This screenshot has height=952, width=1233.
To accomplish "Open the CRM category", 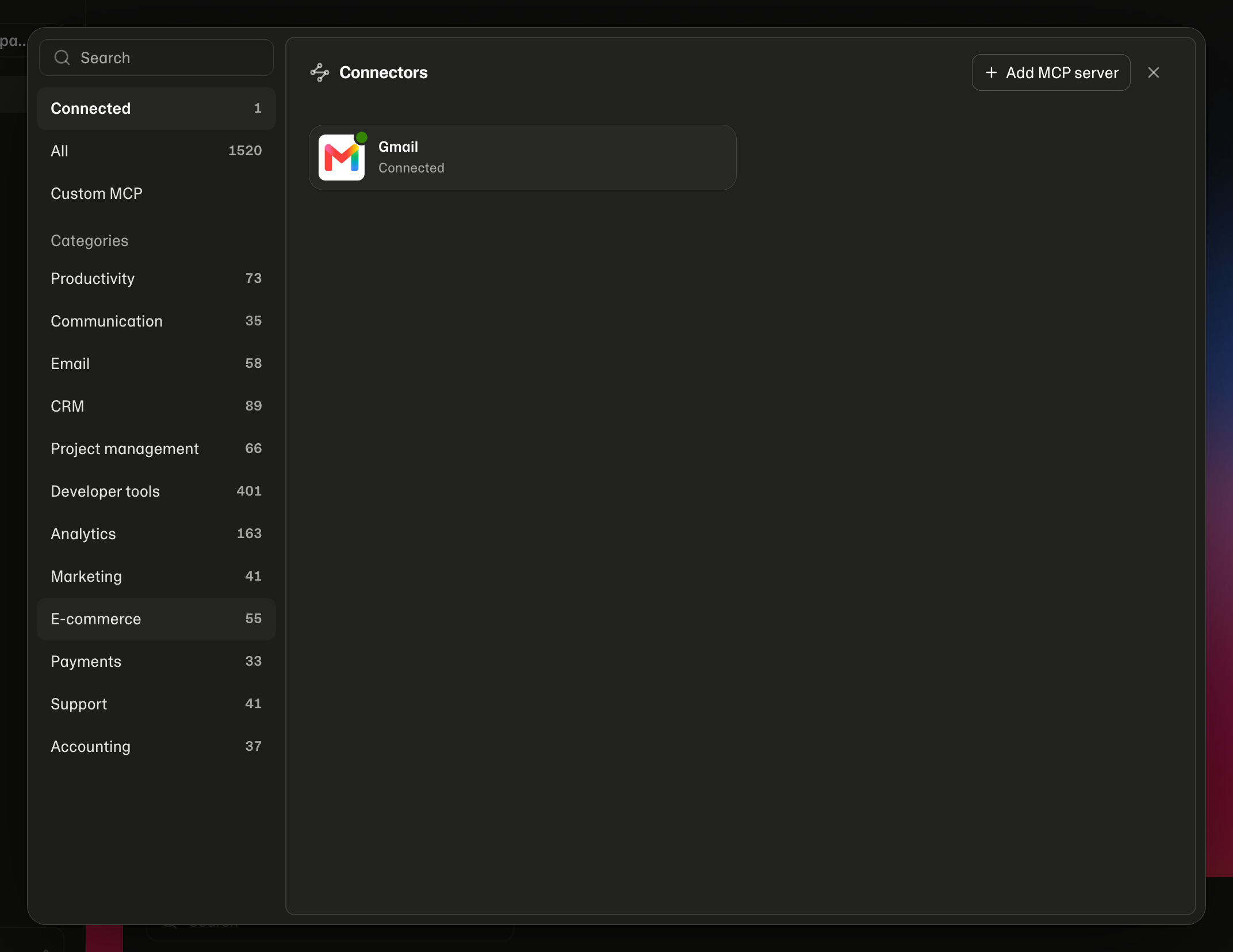I will tap(156, 406).
